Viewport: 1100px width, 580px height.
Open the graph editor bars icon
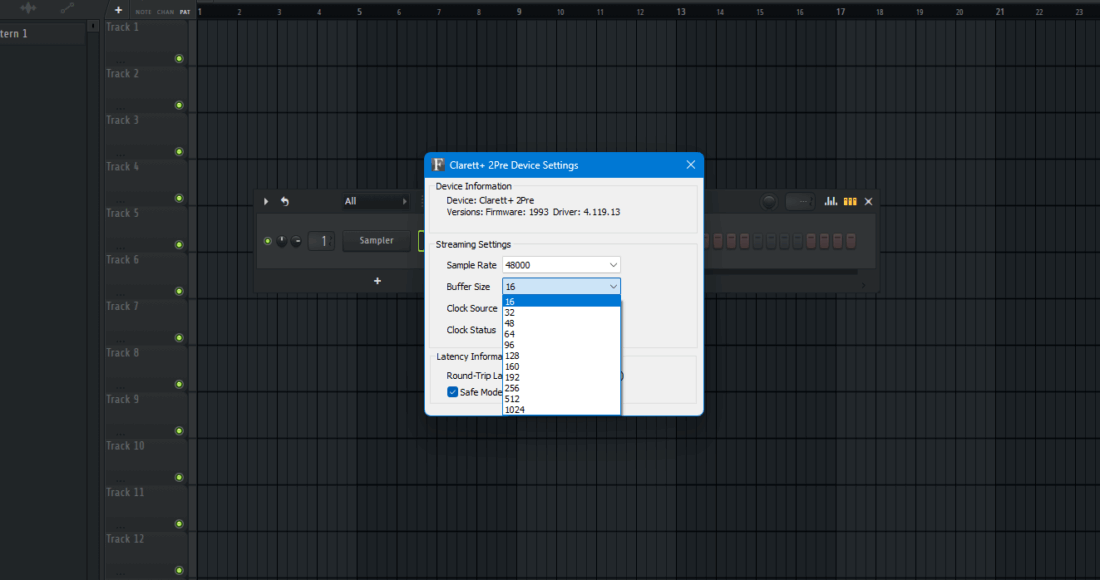830,202
